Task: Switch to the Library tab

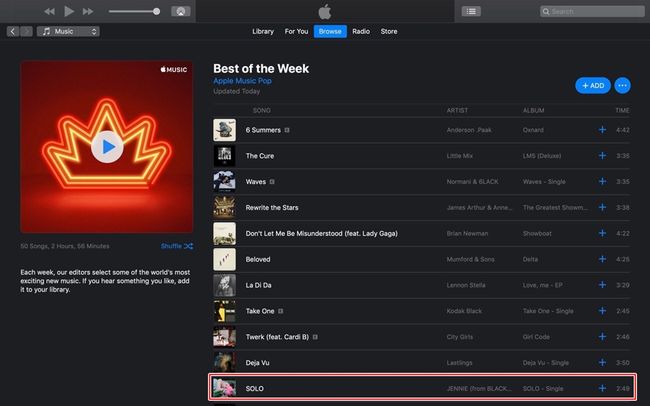Action: tap(263, 31)
